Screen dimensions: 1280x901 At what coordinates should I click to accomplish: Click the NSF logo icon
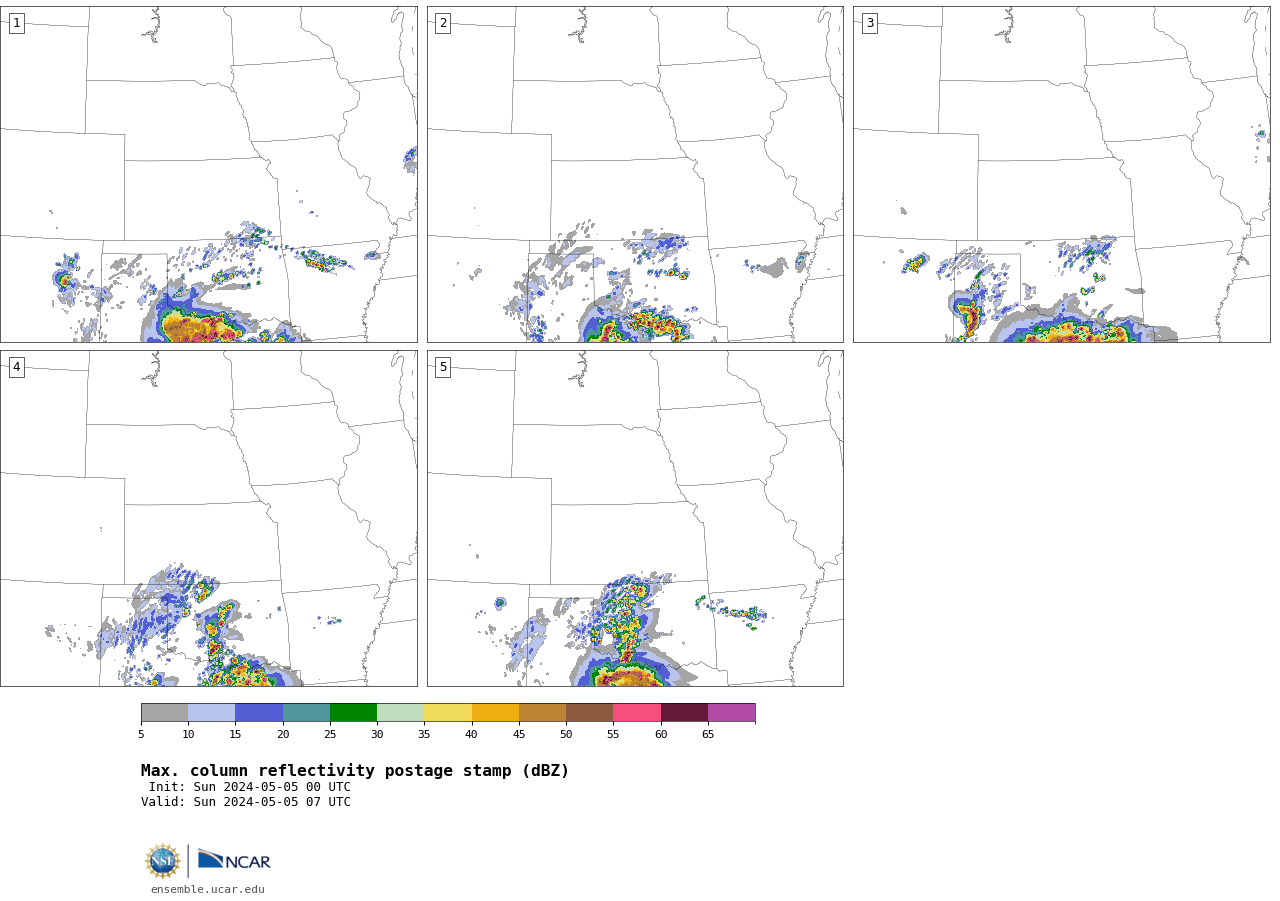163,861
